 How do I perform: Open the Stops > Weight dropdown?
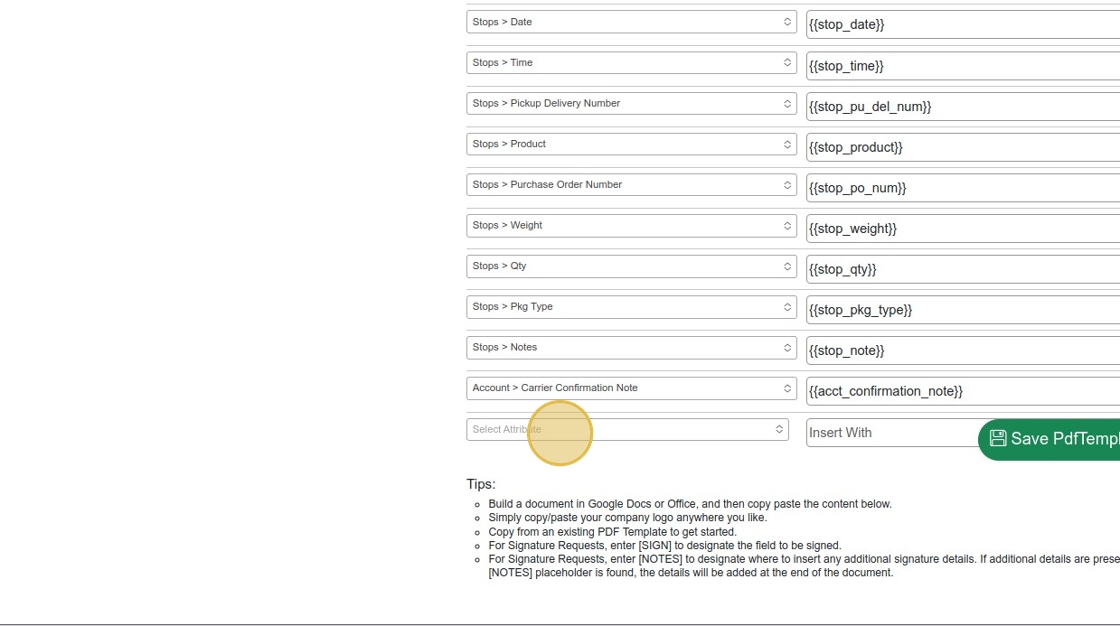631,226
